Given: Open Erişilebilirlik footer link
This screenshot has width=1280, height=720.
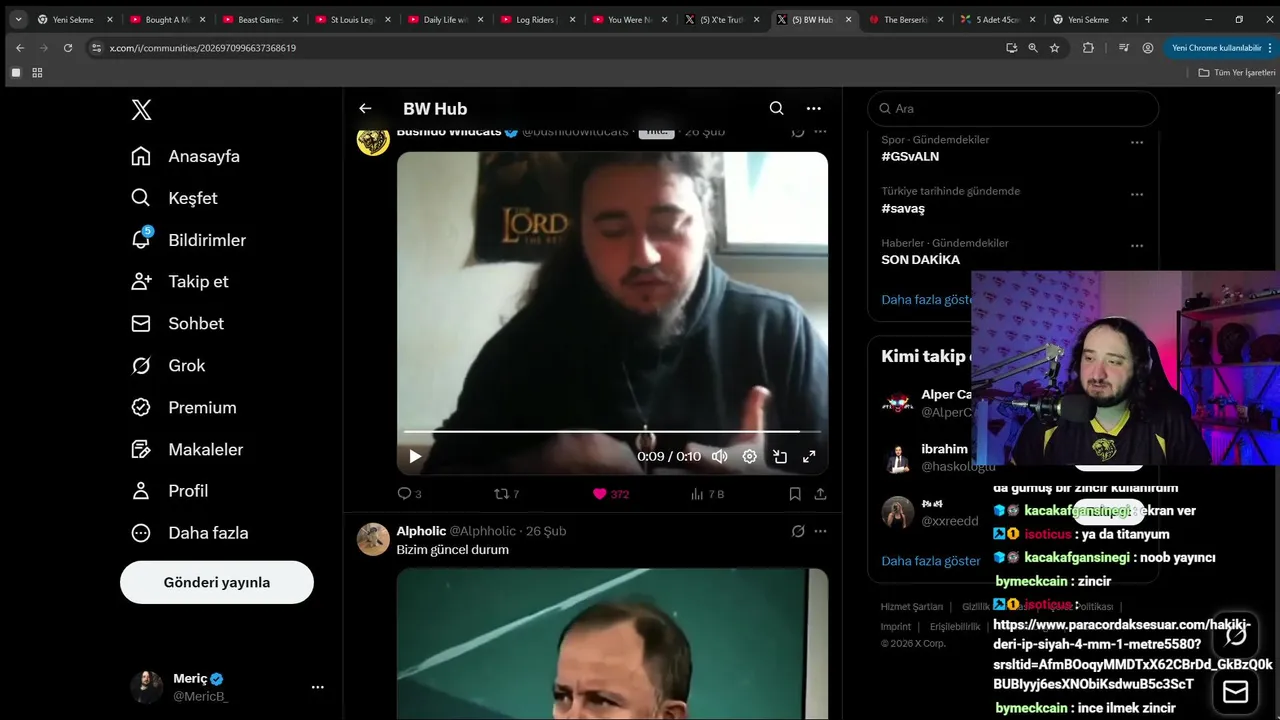Looking at the screenshot, I should (x=955, y=627).
